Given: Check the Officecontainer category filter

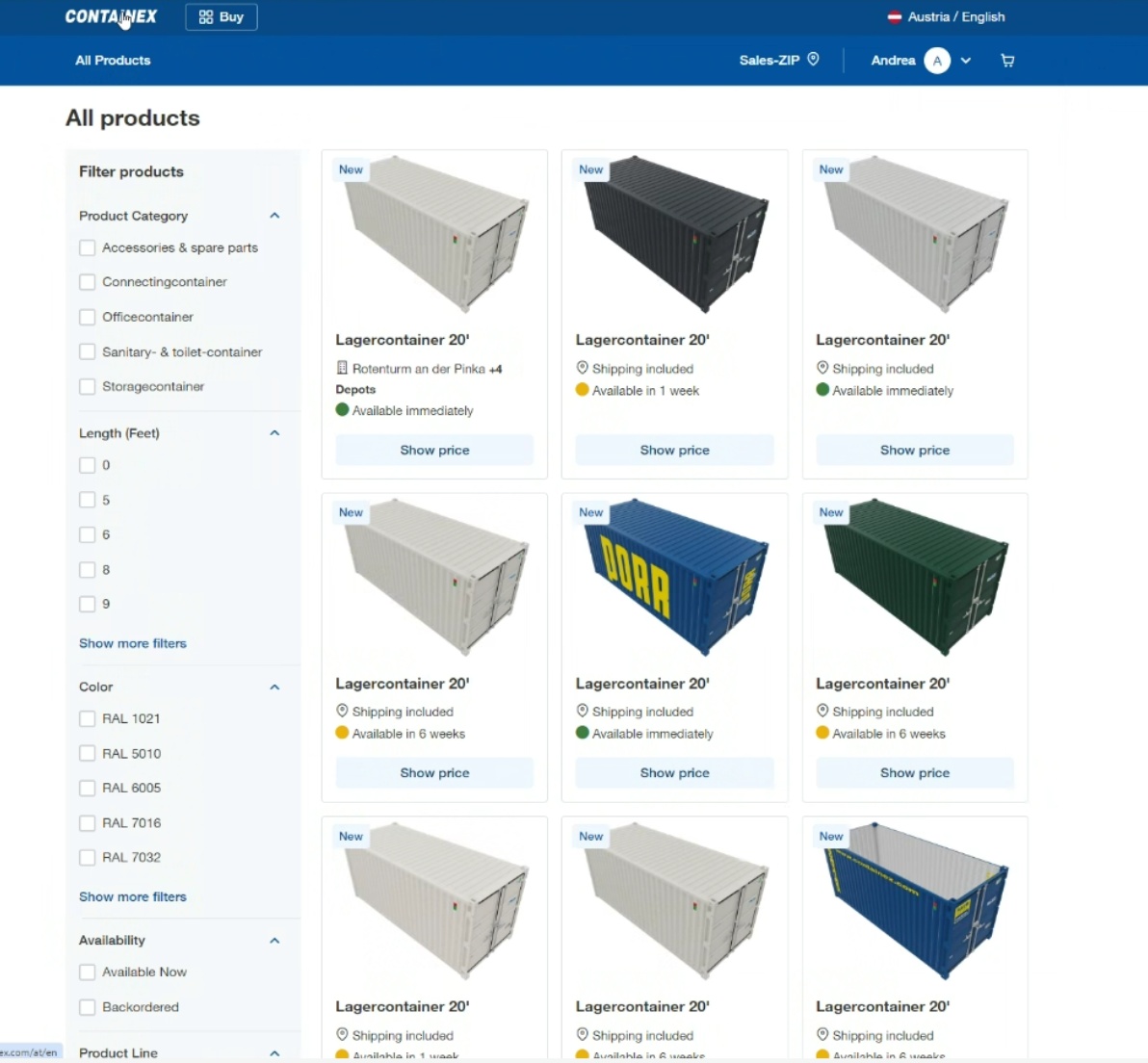Looking at the screenshot, I should pos(87,317).
